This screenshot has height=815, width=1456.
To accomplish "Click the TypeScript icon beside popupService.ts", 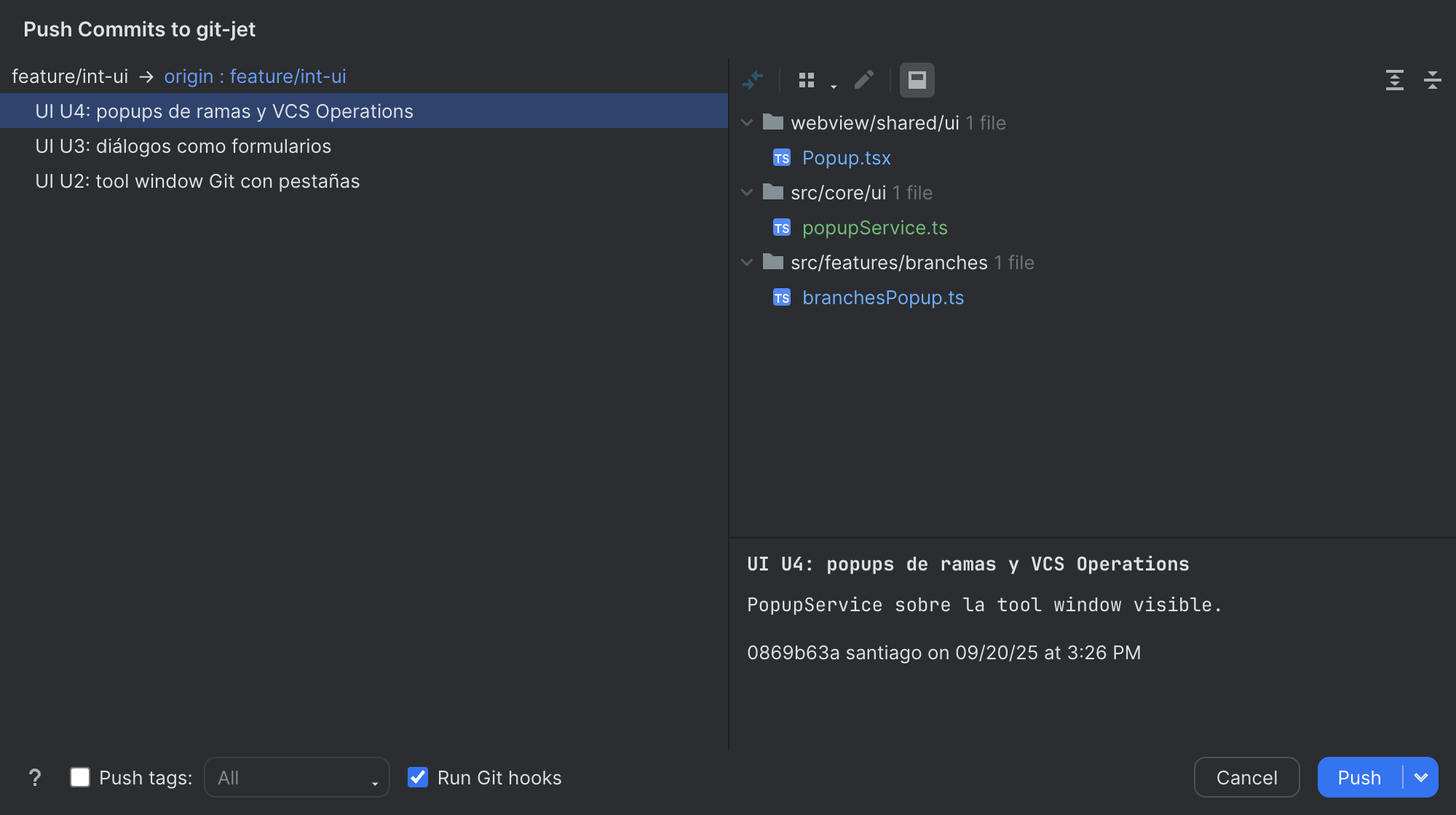I will (x=782, y=228).
